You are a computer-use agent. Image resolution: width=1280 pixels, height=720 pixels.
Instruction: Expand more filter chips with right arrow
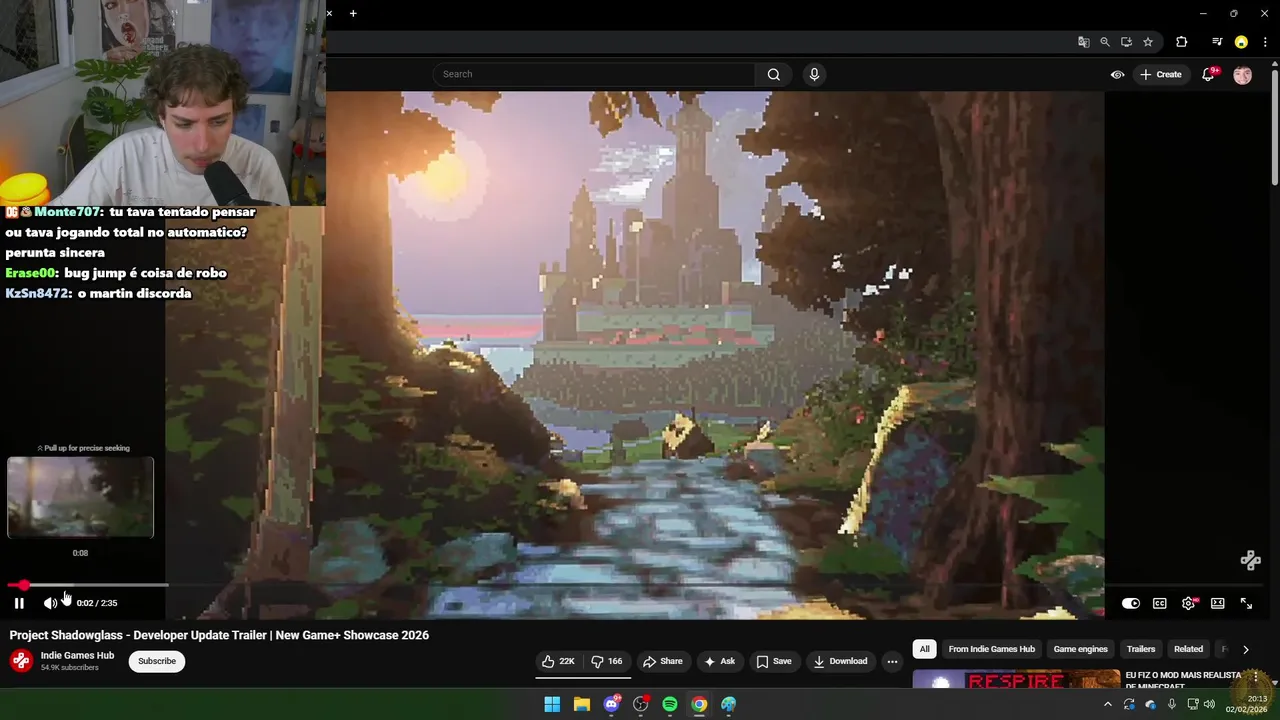pyautogui.click(x=1245, y=649)
